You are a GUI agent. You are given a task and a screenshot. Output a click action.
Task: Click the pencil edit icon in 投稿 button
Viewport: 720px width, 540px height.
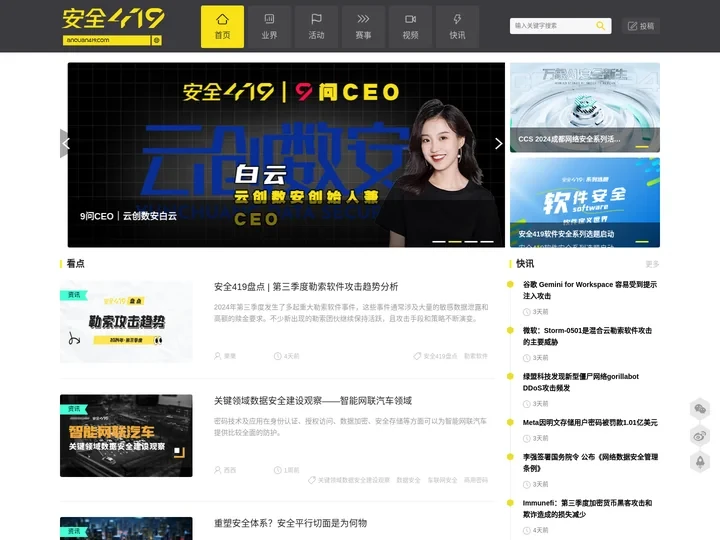tap(632, 26)
